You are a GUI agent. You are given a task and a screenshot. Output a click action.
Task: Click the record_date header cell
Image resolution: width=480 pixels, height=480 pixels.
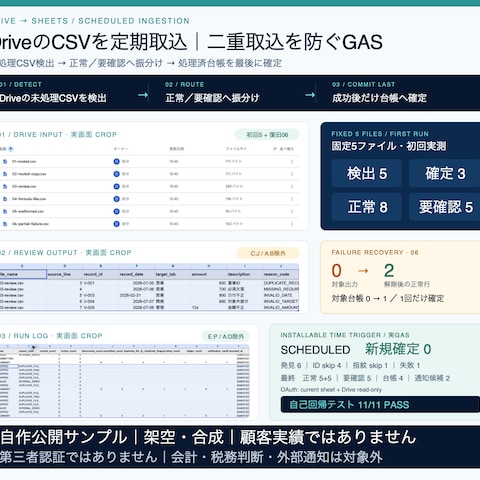click(x=136, y=274)
